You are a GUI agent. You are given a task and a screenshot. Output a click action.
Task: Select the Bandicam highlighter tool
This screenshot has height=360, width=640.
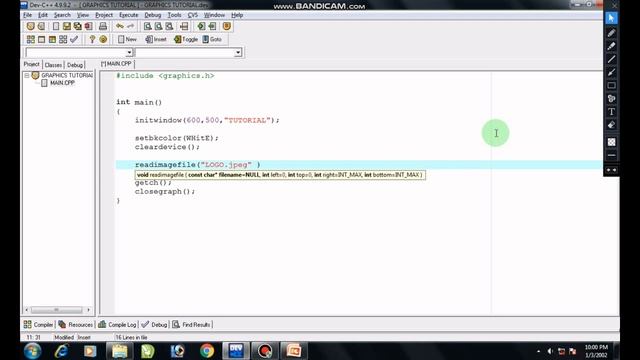(611, 46)
